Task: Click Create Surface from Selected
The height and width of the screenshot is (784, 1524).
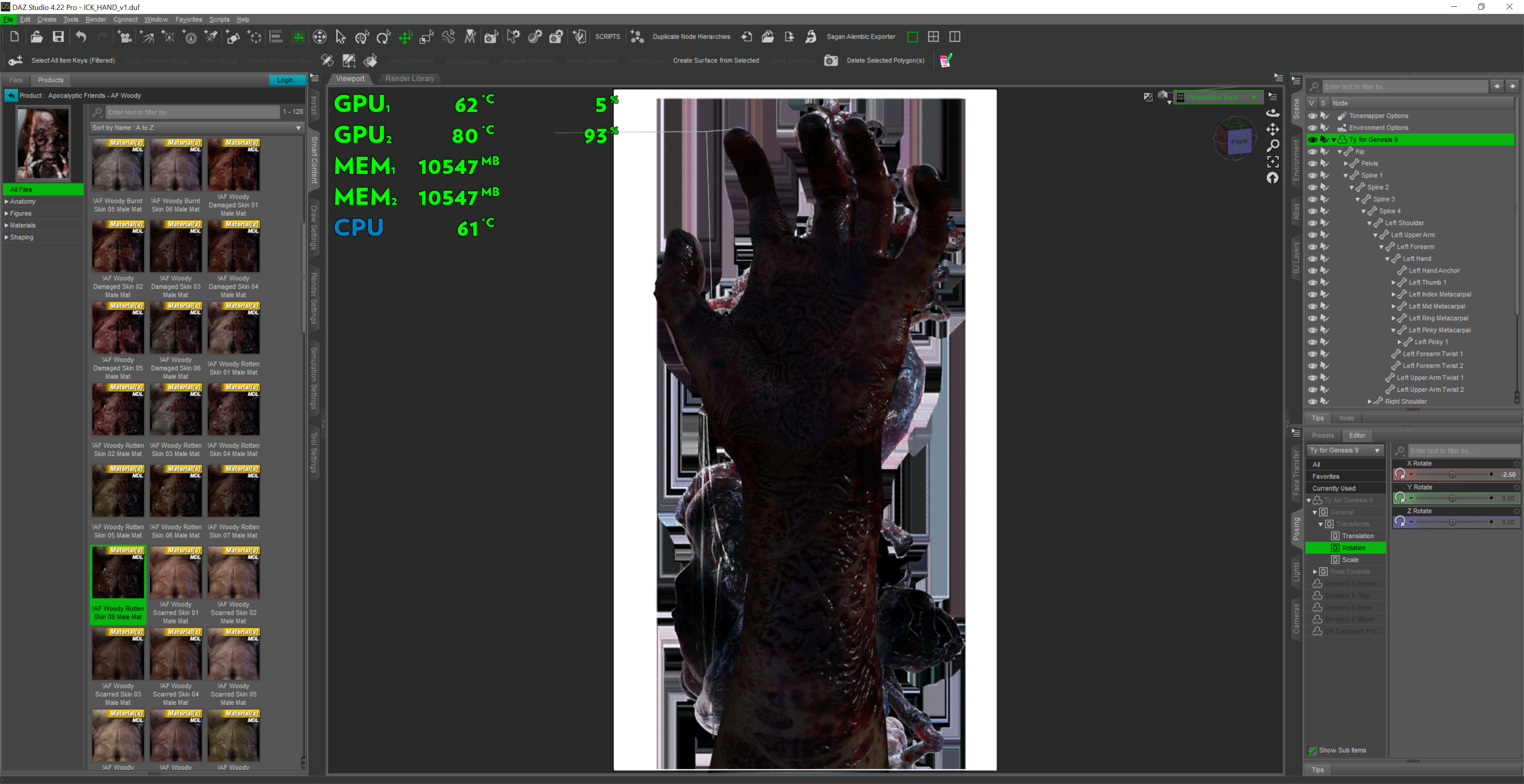Action: coord(715,60)
